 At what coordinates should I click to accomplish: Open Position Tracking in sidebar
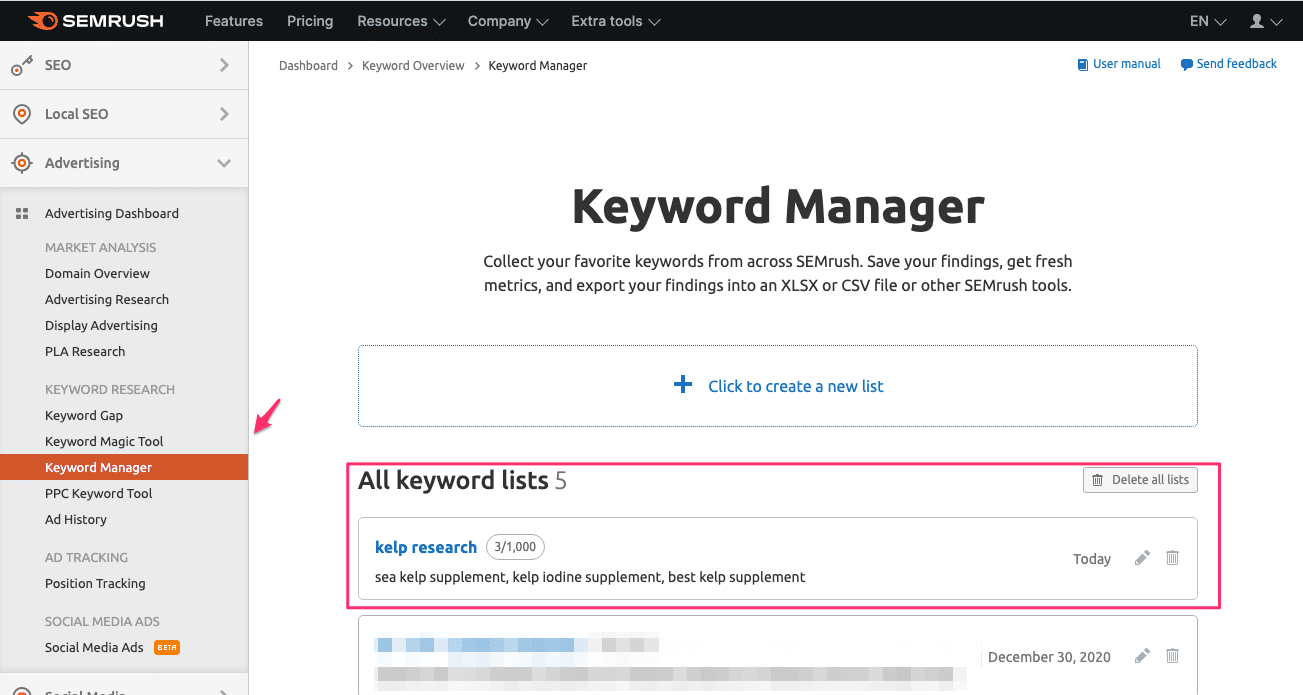(95, 583)
